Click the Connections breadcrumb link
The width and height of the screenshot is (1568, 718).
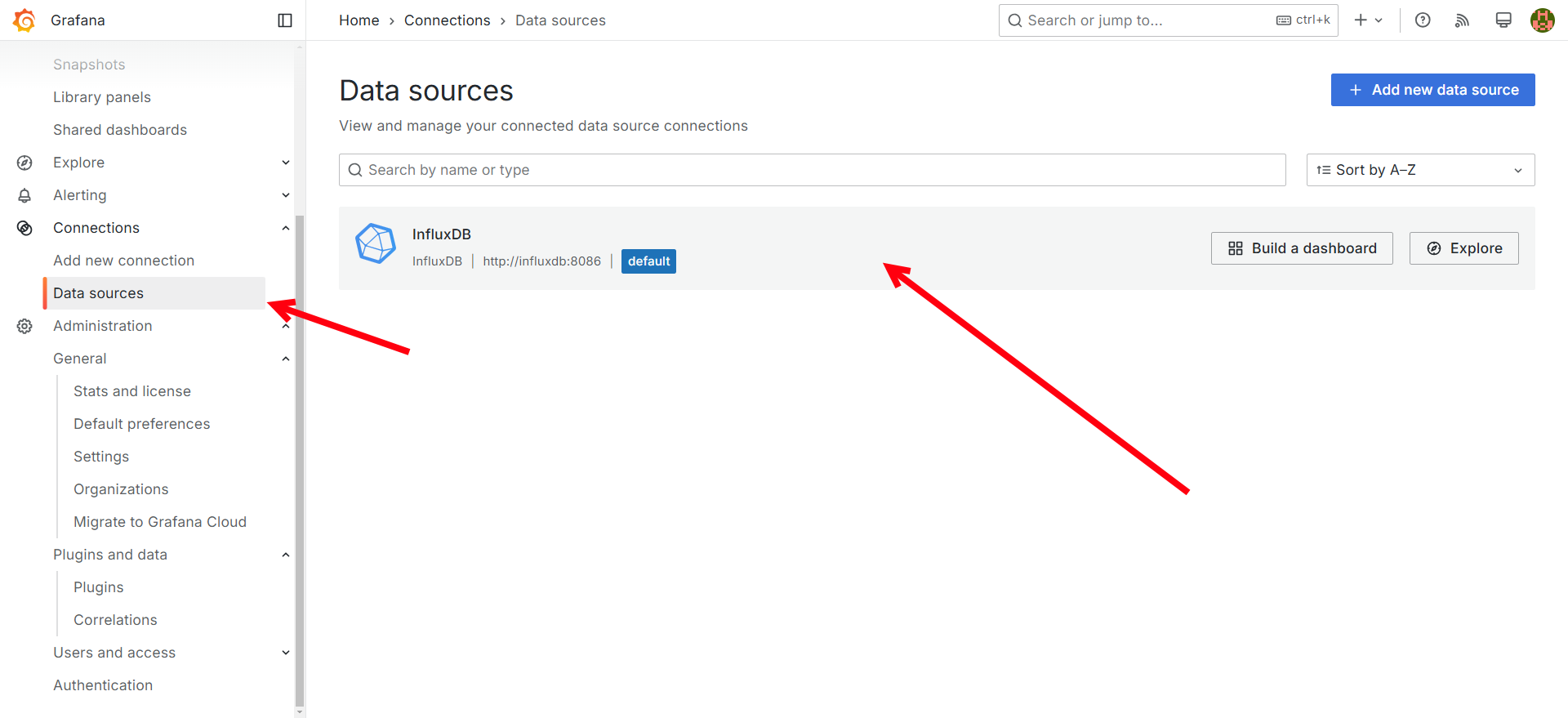point(447,20)
